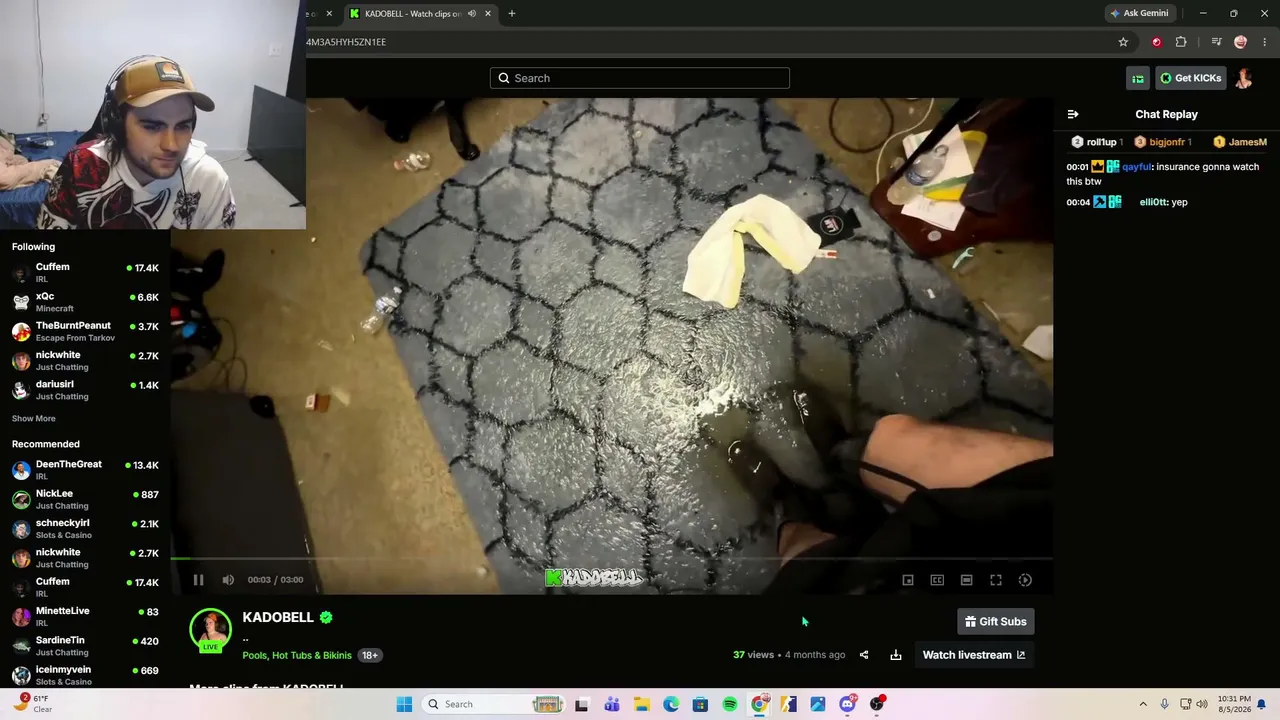Expand Show more in Following list
Image resolution: width=1280 pixels, height=720 pixels.
[x=34, y=419]
